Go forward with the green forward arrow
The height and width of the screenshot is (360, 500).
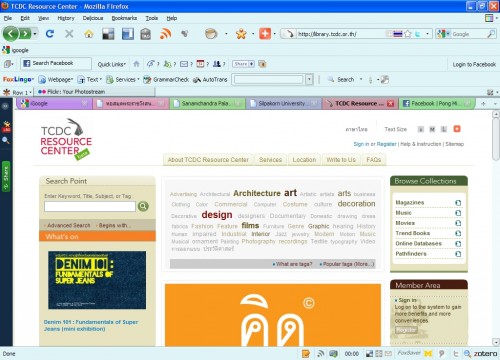(x=25, y=34)
